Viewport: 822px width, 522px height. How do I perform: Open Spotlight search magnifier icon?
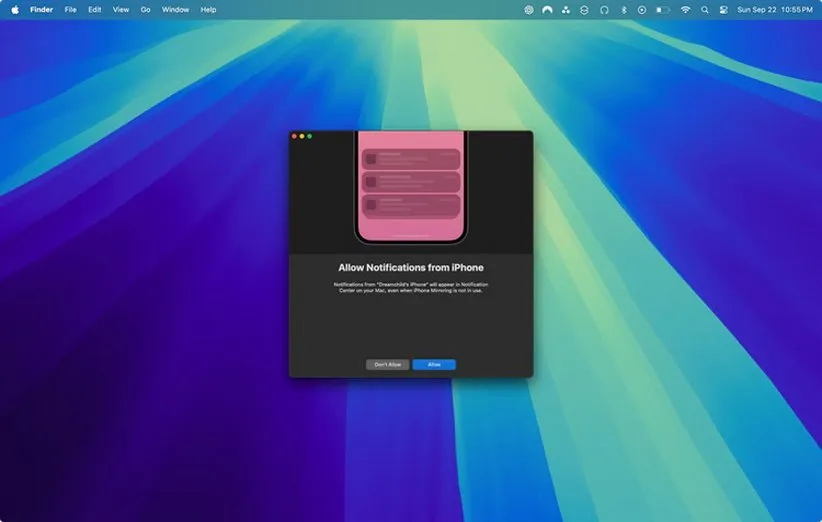[x=705, y=9]
